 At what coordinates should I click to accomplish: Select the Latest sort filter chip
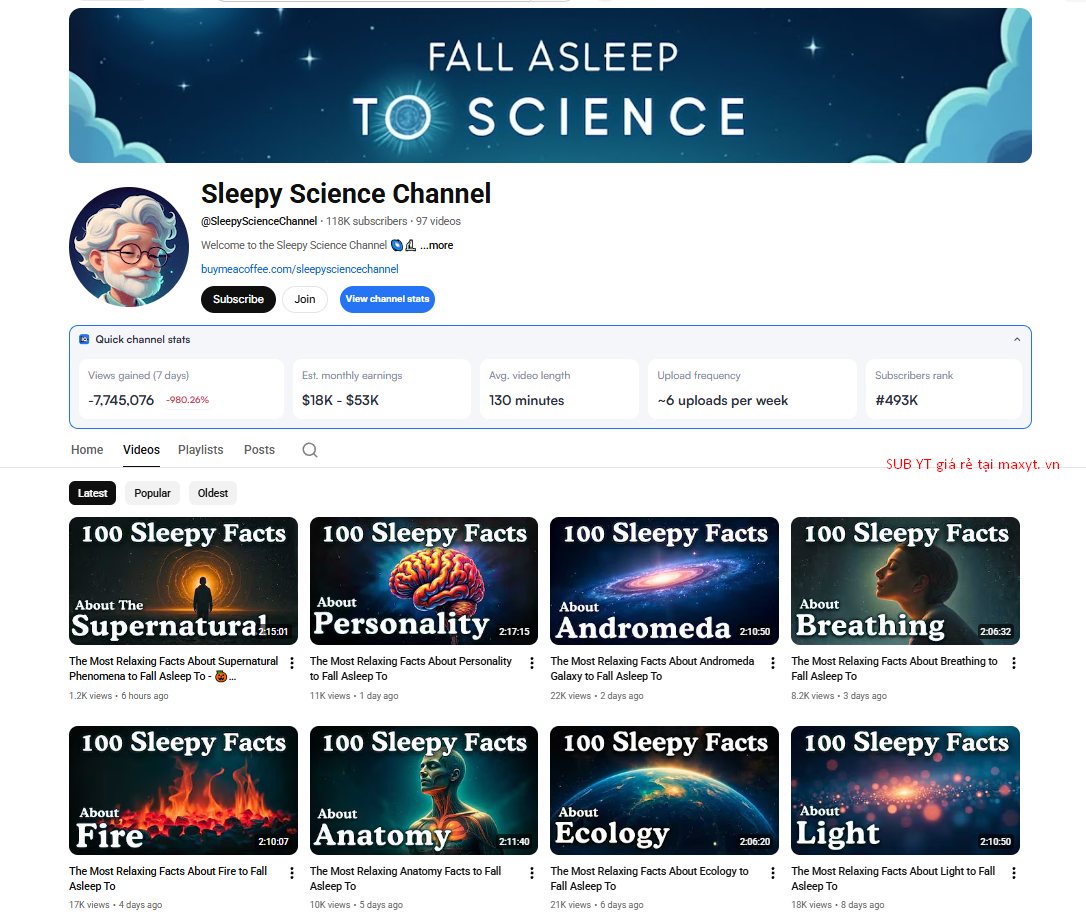93,493
